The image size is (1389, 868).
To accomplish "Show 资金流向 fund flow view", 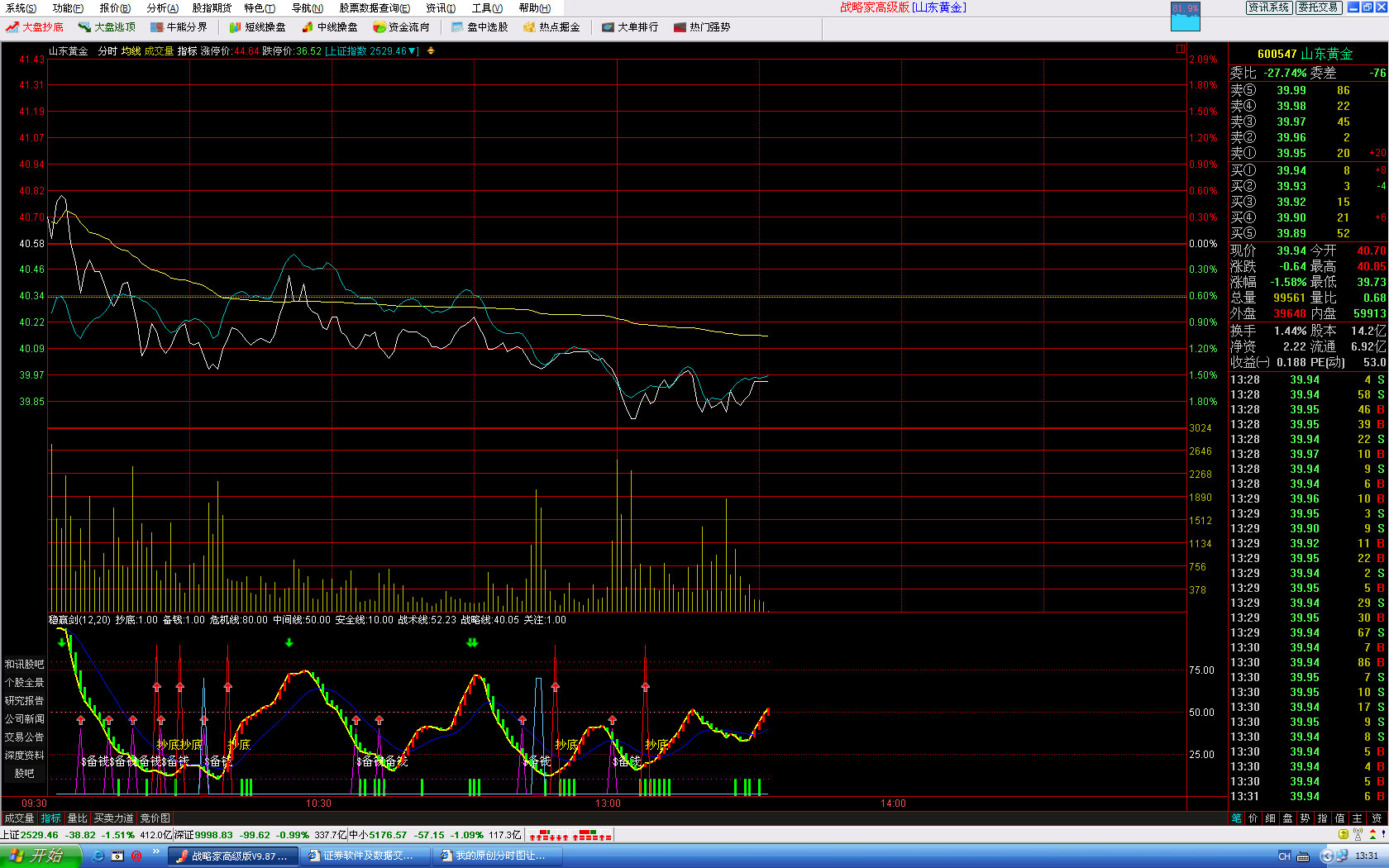I will [401, 27].
